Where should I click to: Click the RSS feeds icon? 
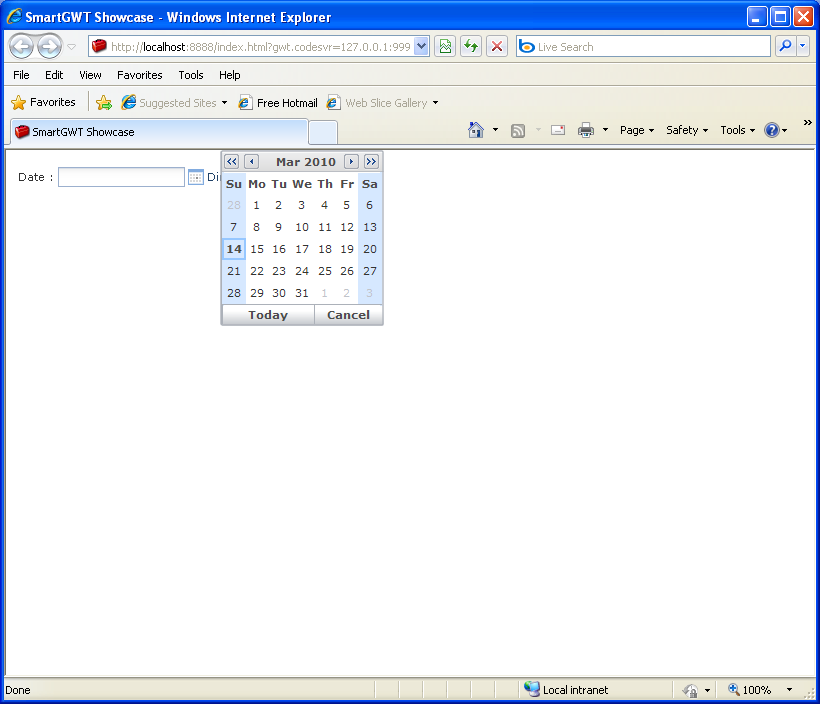(x=518, y=130)
